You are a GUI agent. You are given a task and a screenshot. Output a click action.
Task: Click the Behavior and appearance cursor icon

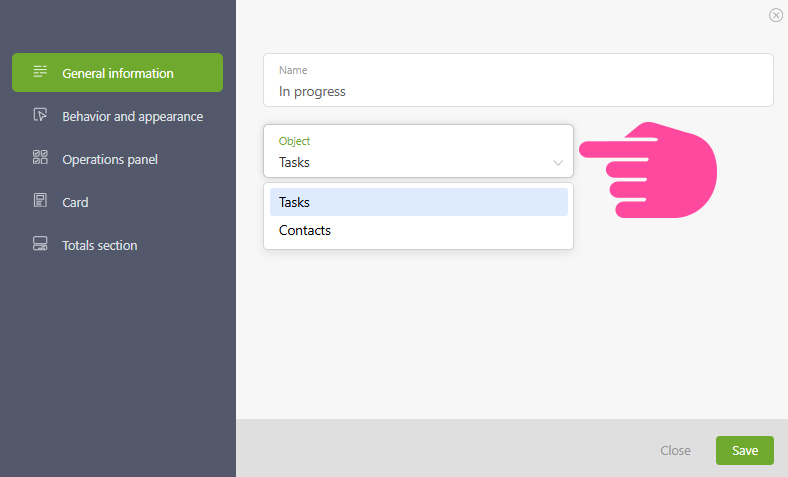(40, 115)
